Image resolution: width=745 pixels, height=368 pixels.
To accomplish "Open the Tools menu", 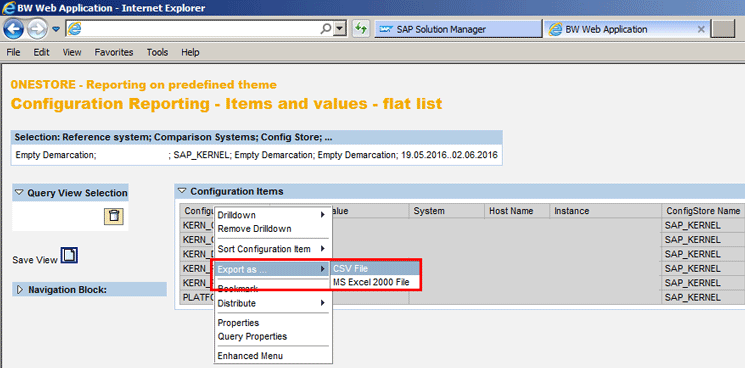I will tap(157, 52).
